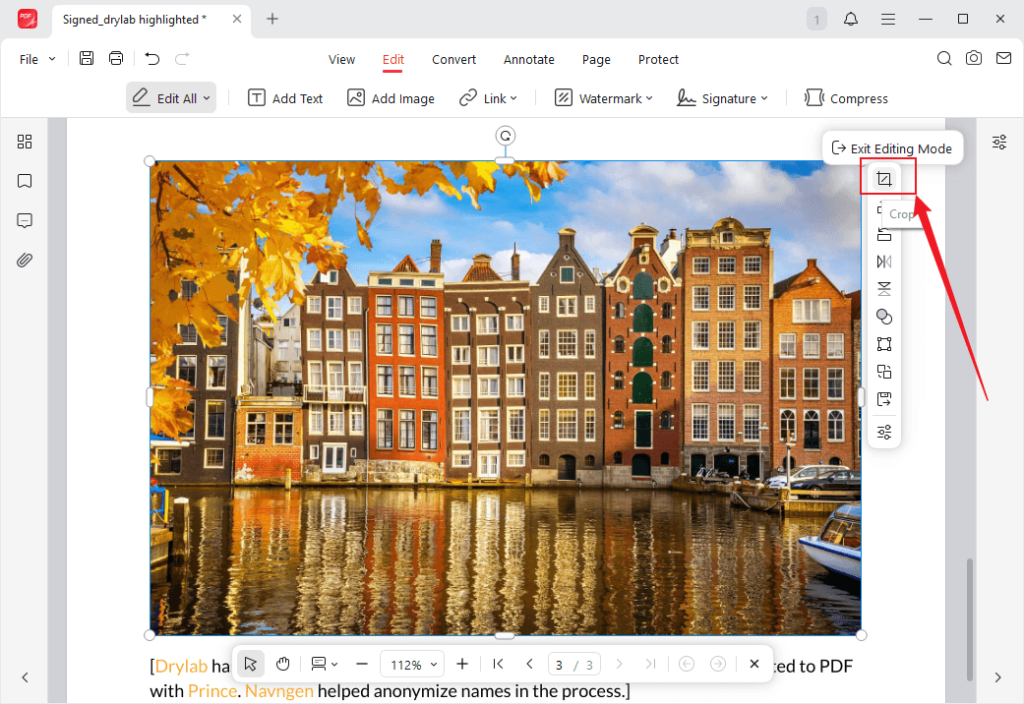Screen dimensions: 1024x704
Task: Expand the Signature dropdown
Action: (722, 98)
